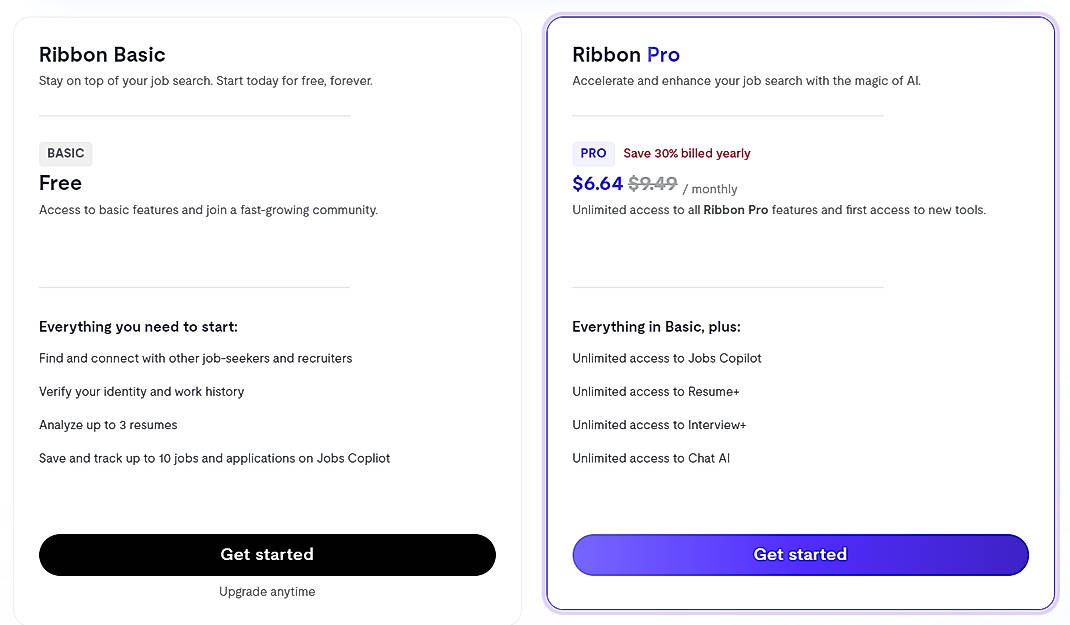
Task: Click Unlimited access to Interview+ feature
Action: click(659, 424)
